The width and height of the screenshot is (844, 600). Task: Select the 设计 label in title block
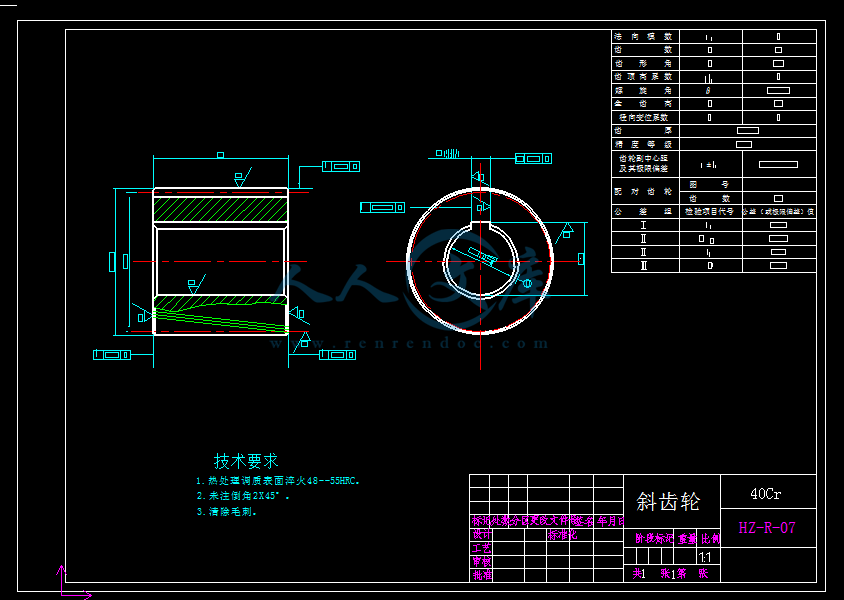[482, 535]
